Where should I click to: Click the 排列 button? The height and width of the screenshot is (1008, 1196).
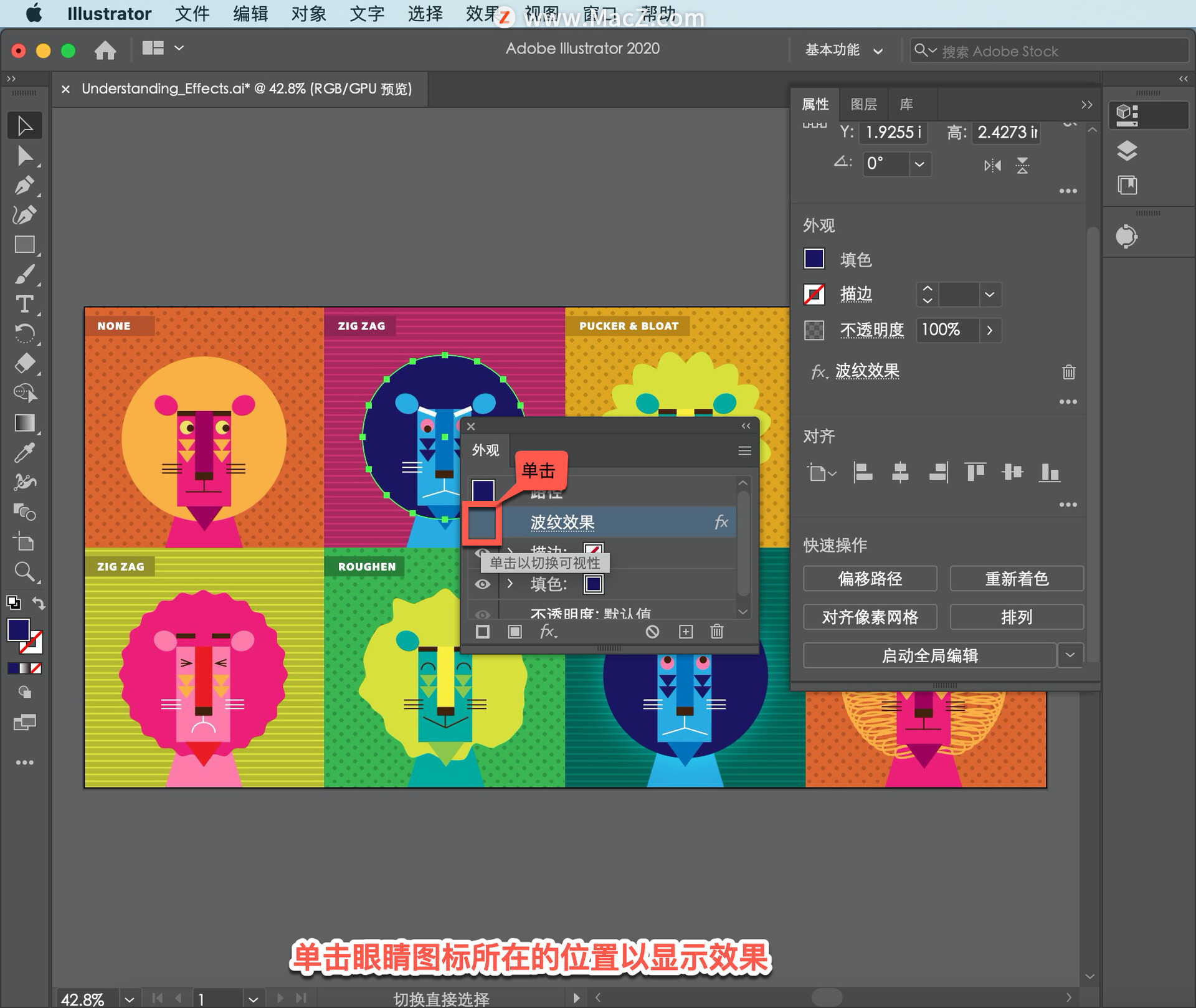click(x=1016, y=617)
